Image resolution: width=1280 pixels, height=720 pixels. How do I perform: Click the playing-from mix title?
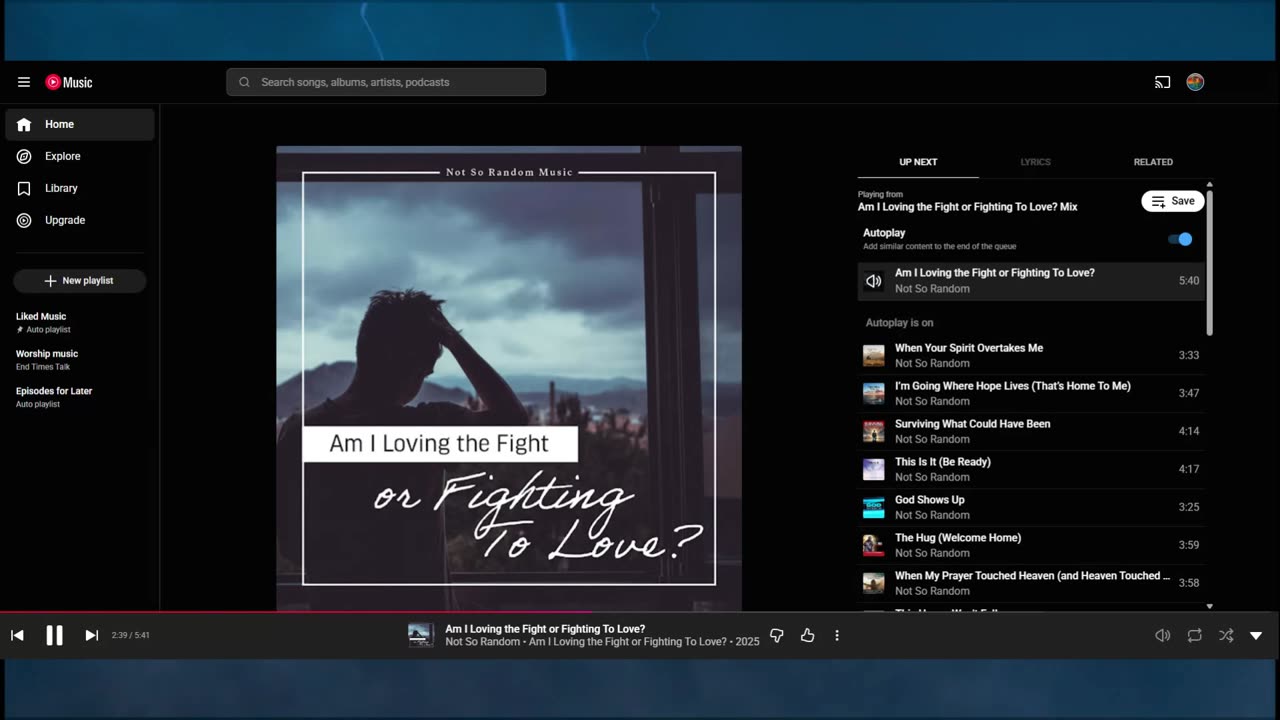pos(968,207)
